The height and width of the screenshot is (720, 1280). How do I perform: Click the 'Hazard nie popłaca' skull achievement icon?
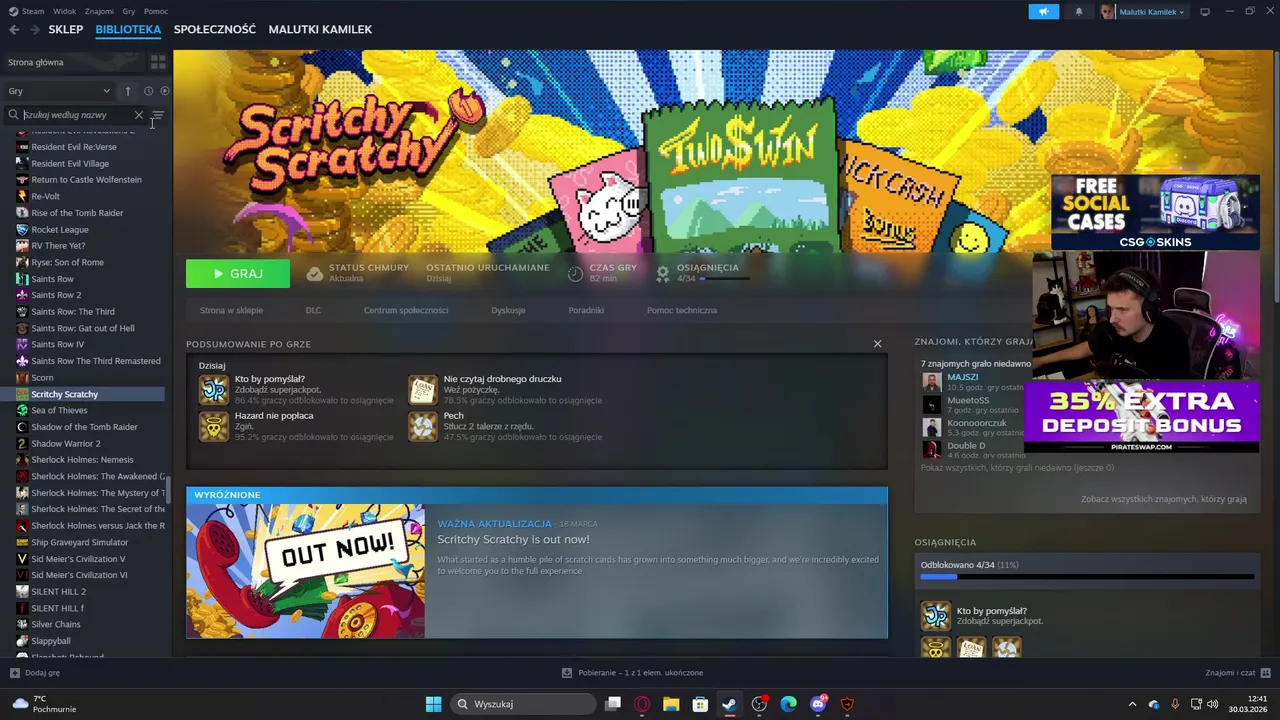tap(214, 426)
